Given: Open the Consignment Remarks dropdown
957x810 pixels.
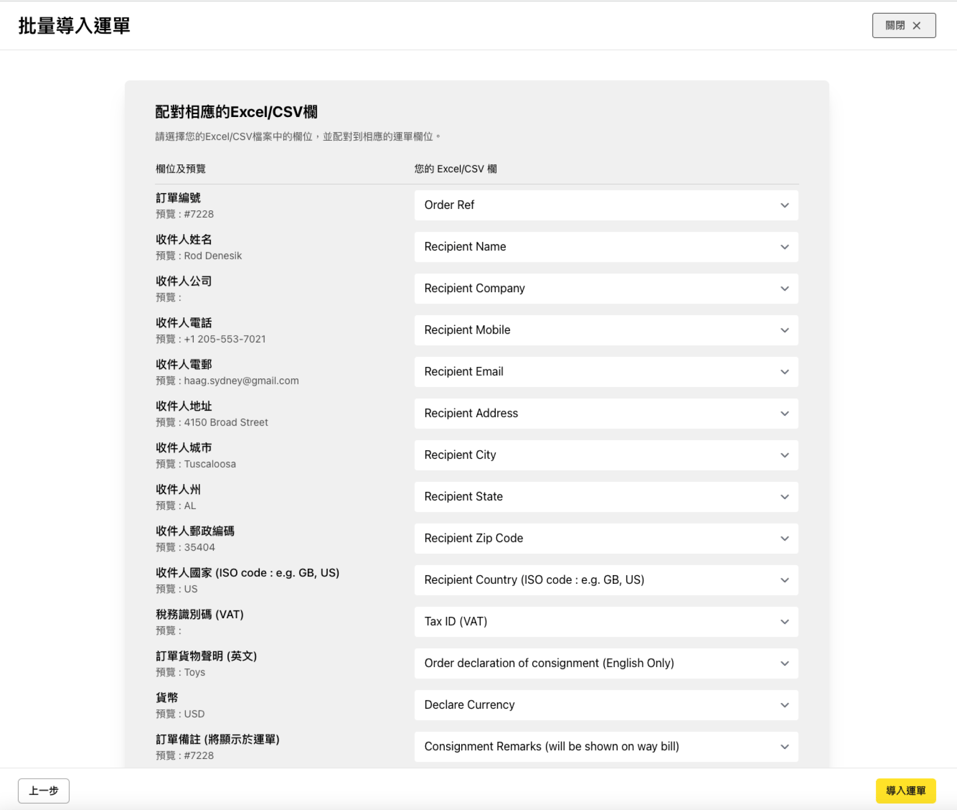Looking at the screenshot, I should coord(605,746).
